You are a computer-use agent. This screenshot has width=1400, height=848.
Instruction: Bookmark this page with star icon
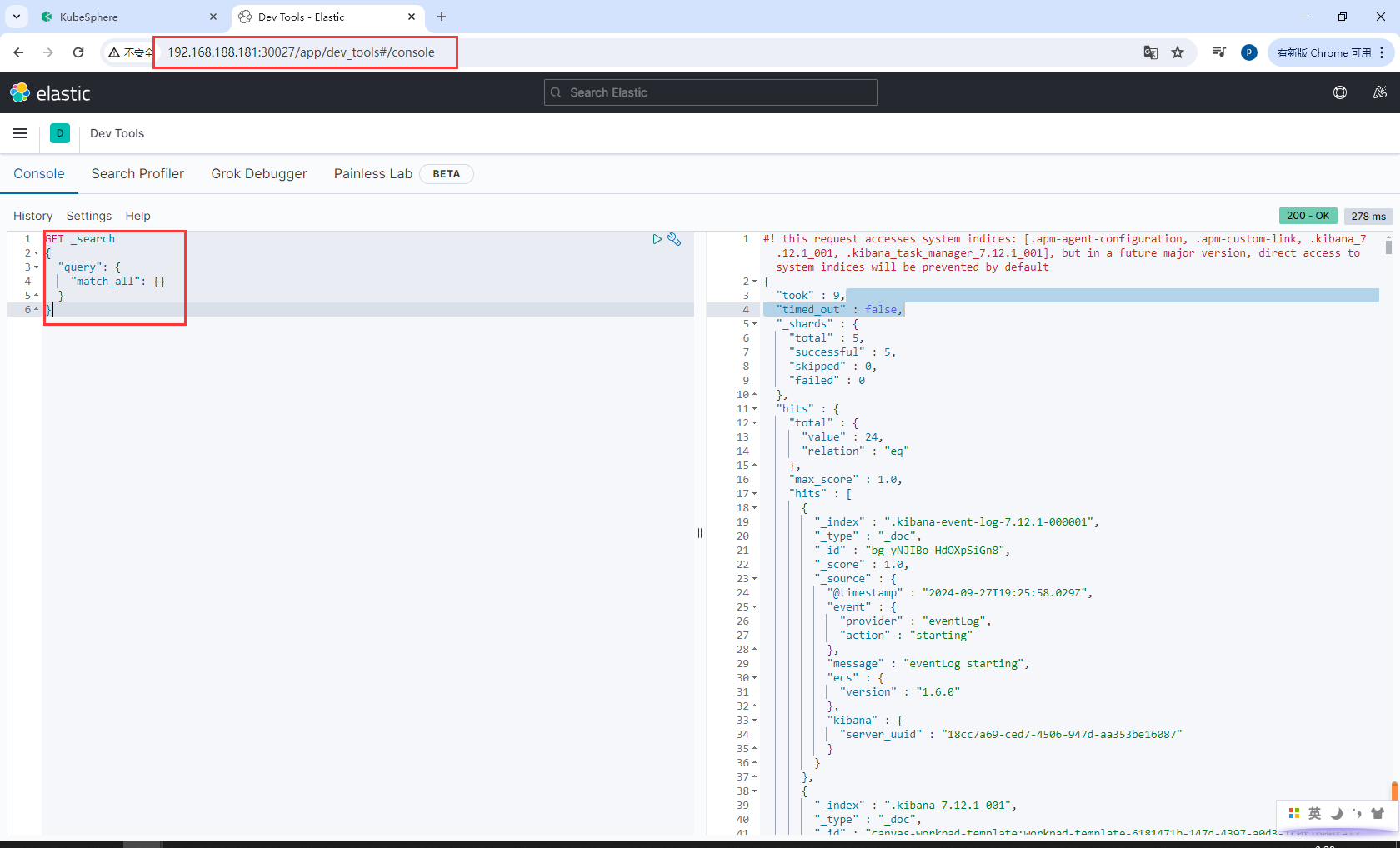pos(1177,52)
